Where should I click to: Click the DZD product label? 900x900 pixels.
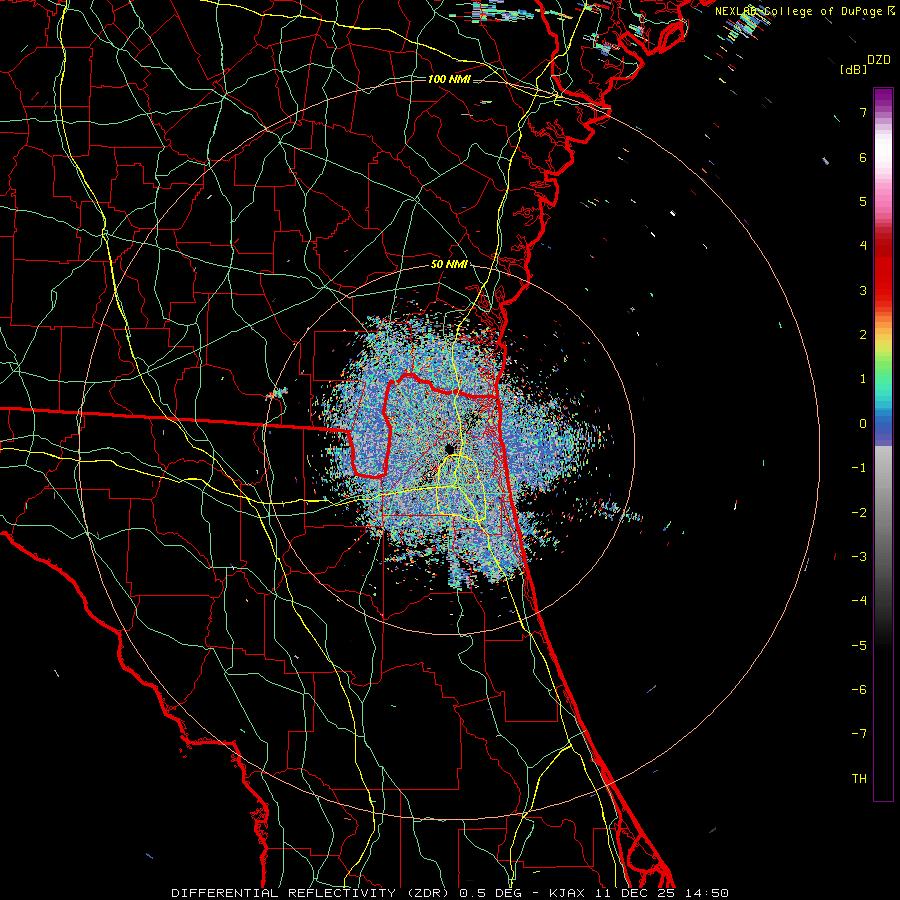879,60
